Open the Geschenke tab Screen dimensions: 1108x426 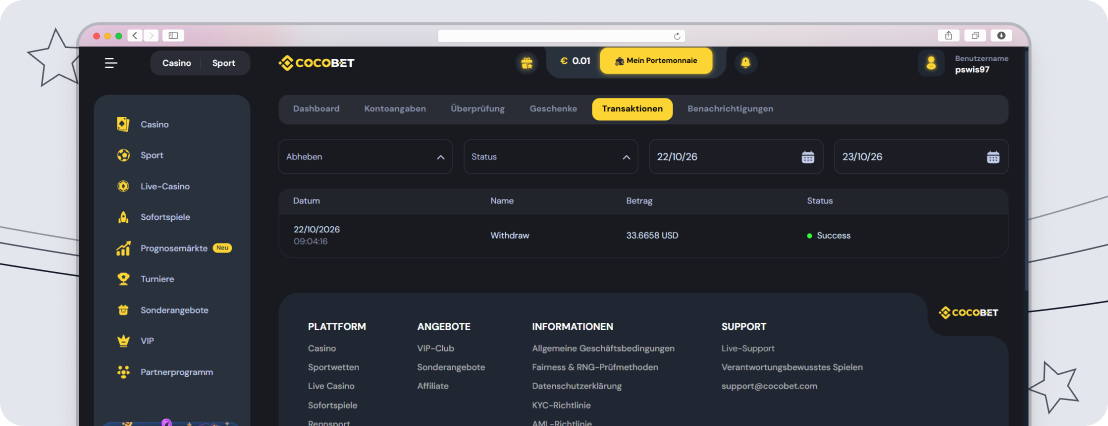click(x=553, y=109)
